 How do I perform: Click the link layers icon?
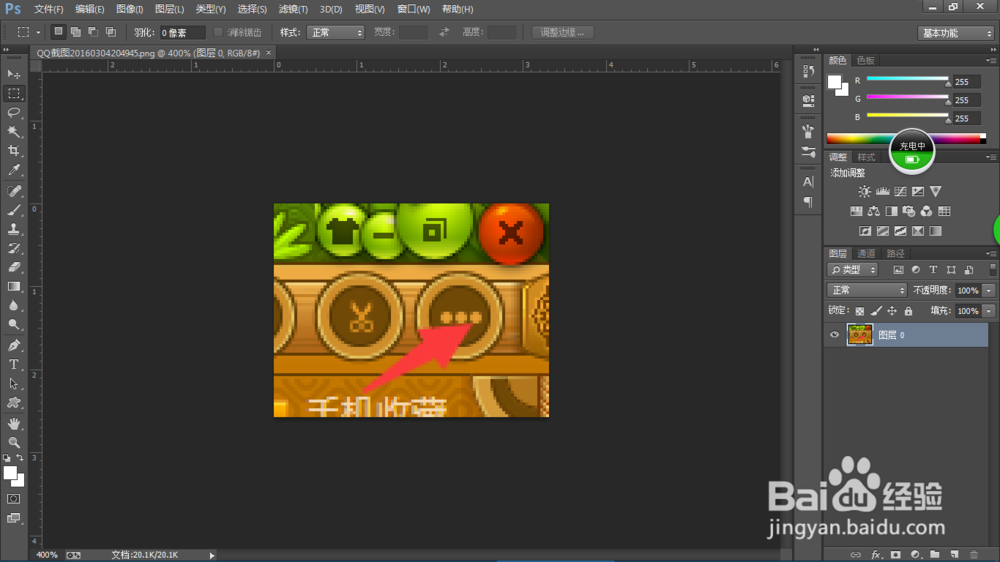click(856, 554)
